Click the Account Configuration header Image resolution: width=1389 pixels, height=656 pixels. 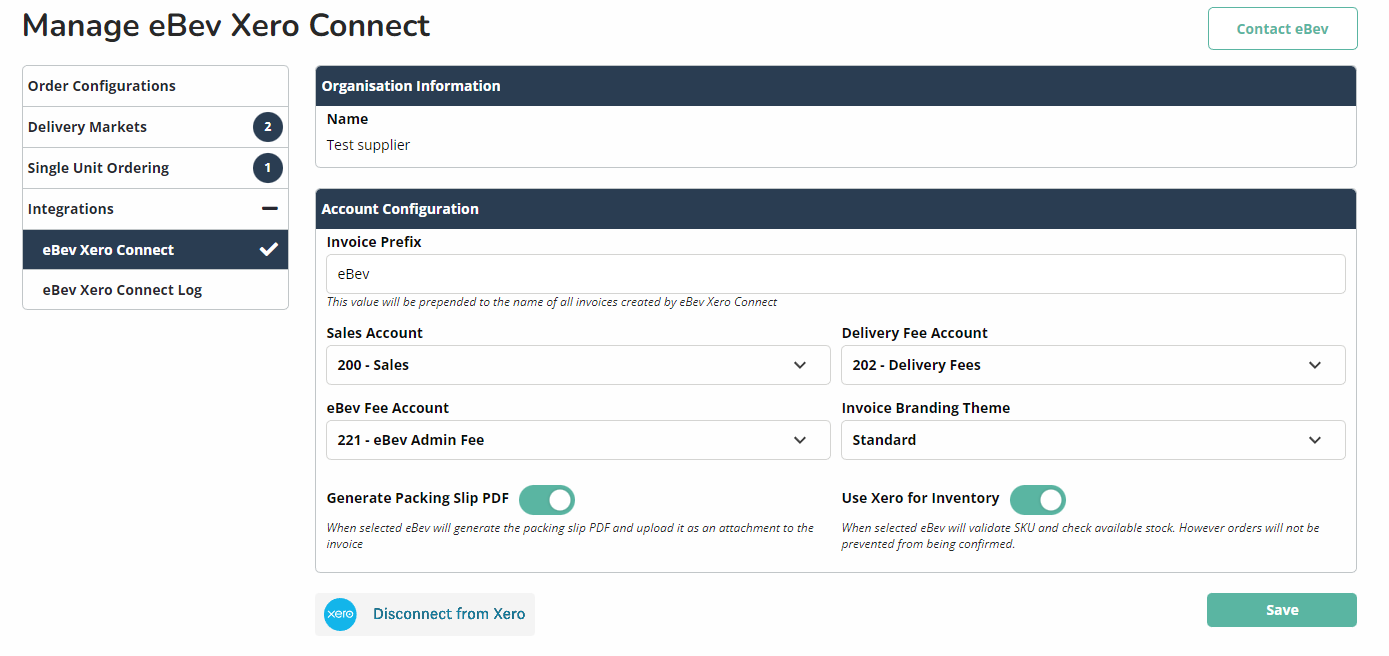(x=836, y=209)
